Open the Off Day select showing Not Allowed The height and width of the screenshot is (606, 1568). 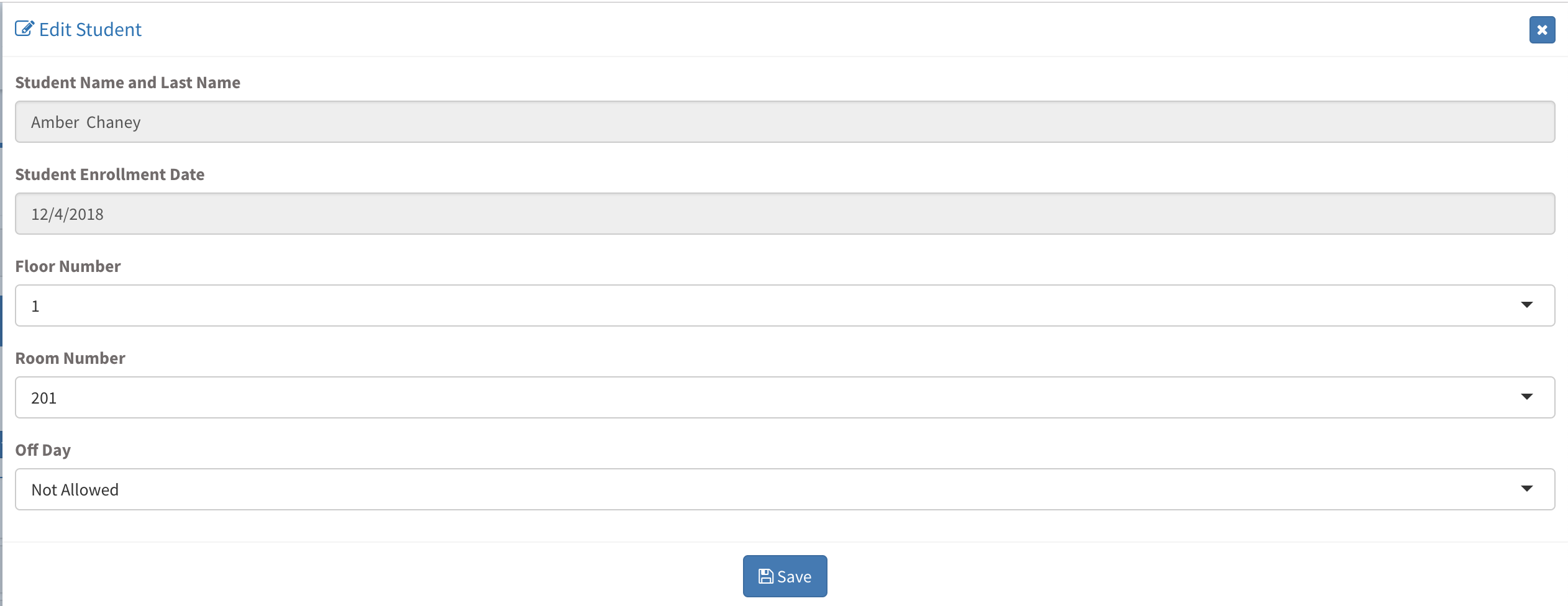tap(785, 489)
